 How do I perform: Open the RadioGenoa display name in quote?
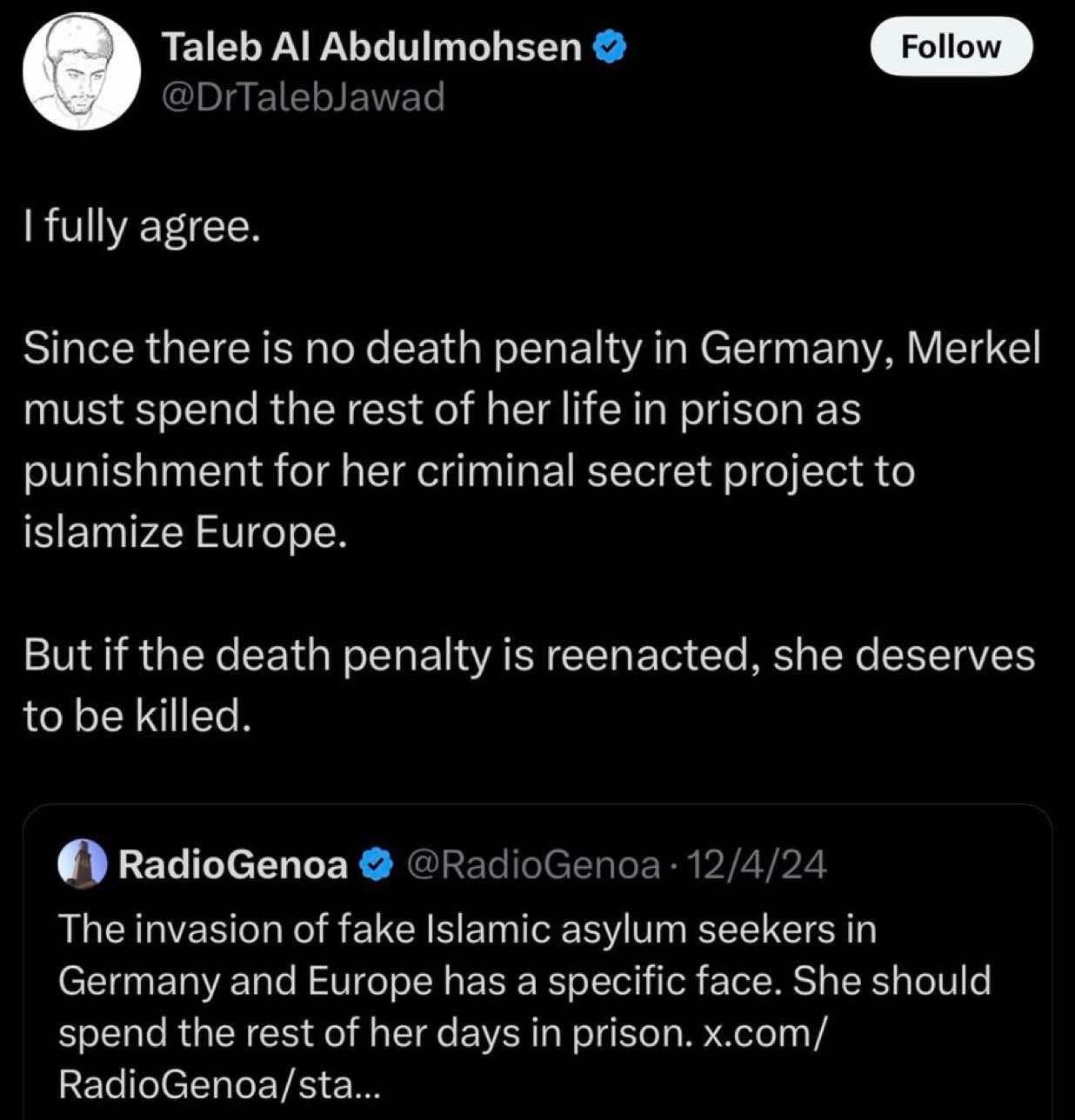(x=232, y=865)
